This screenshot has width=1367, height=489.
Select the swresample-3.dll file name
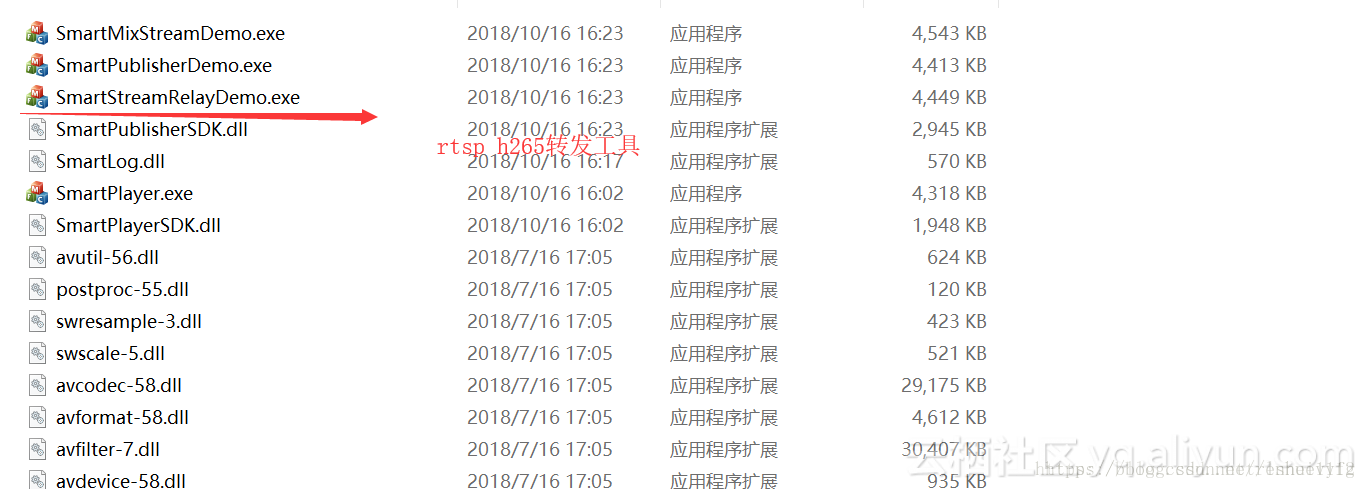click(129, 321)
